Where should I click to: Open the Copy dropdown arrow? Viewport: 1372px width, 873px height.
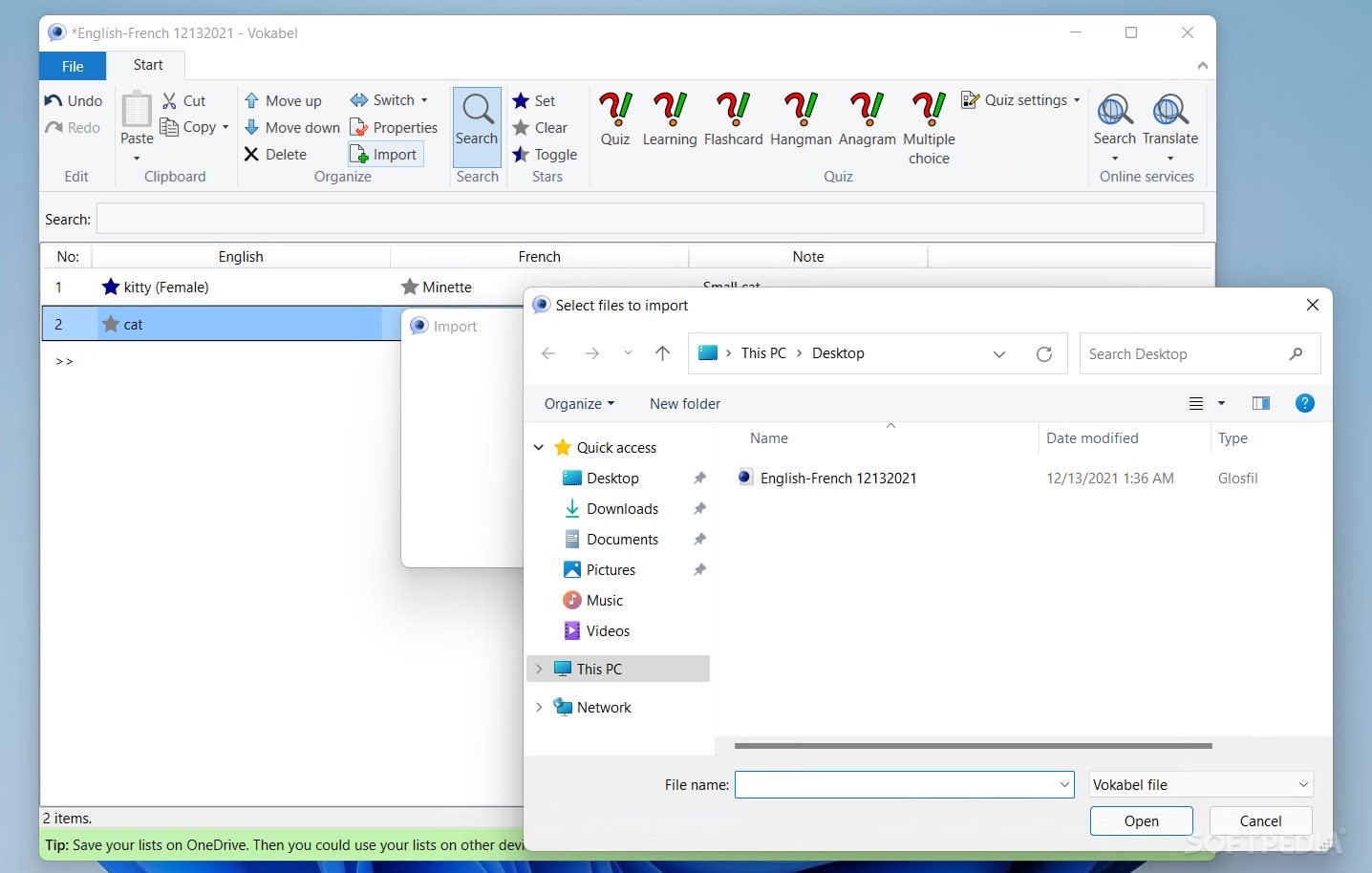[225, 127]
